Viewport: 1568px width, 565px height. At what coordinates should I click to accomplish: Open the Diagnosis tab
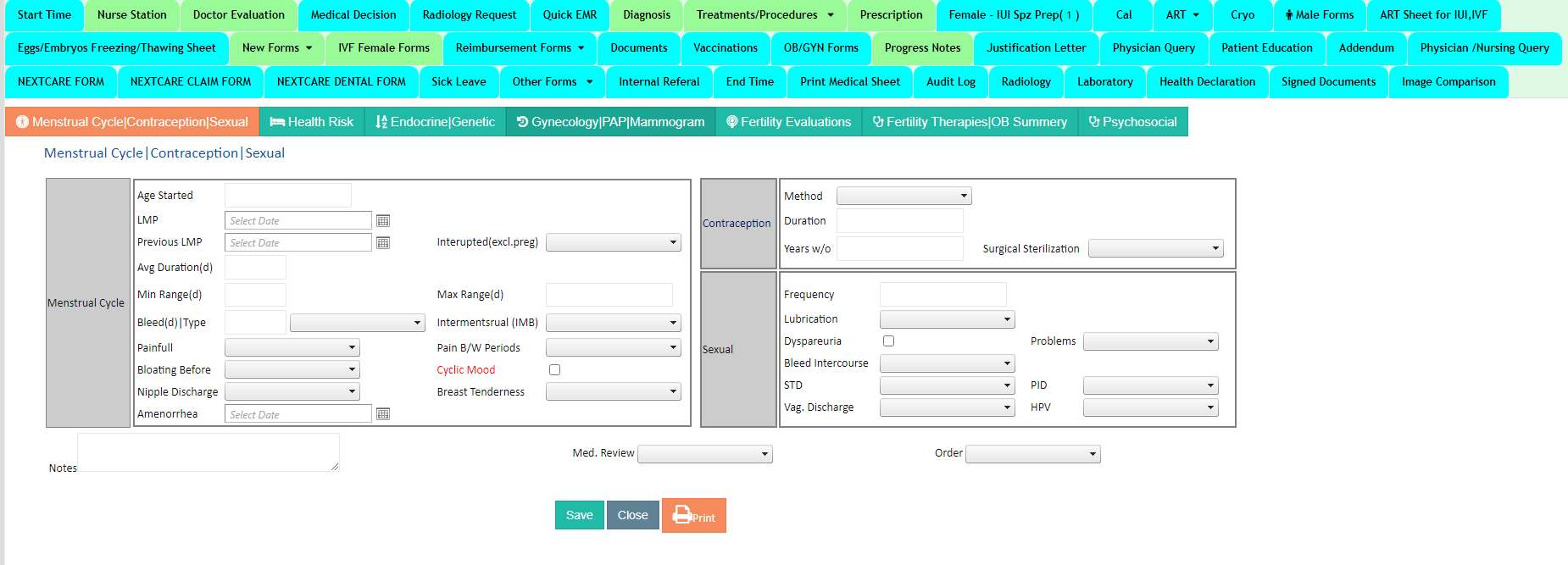646,15
